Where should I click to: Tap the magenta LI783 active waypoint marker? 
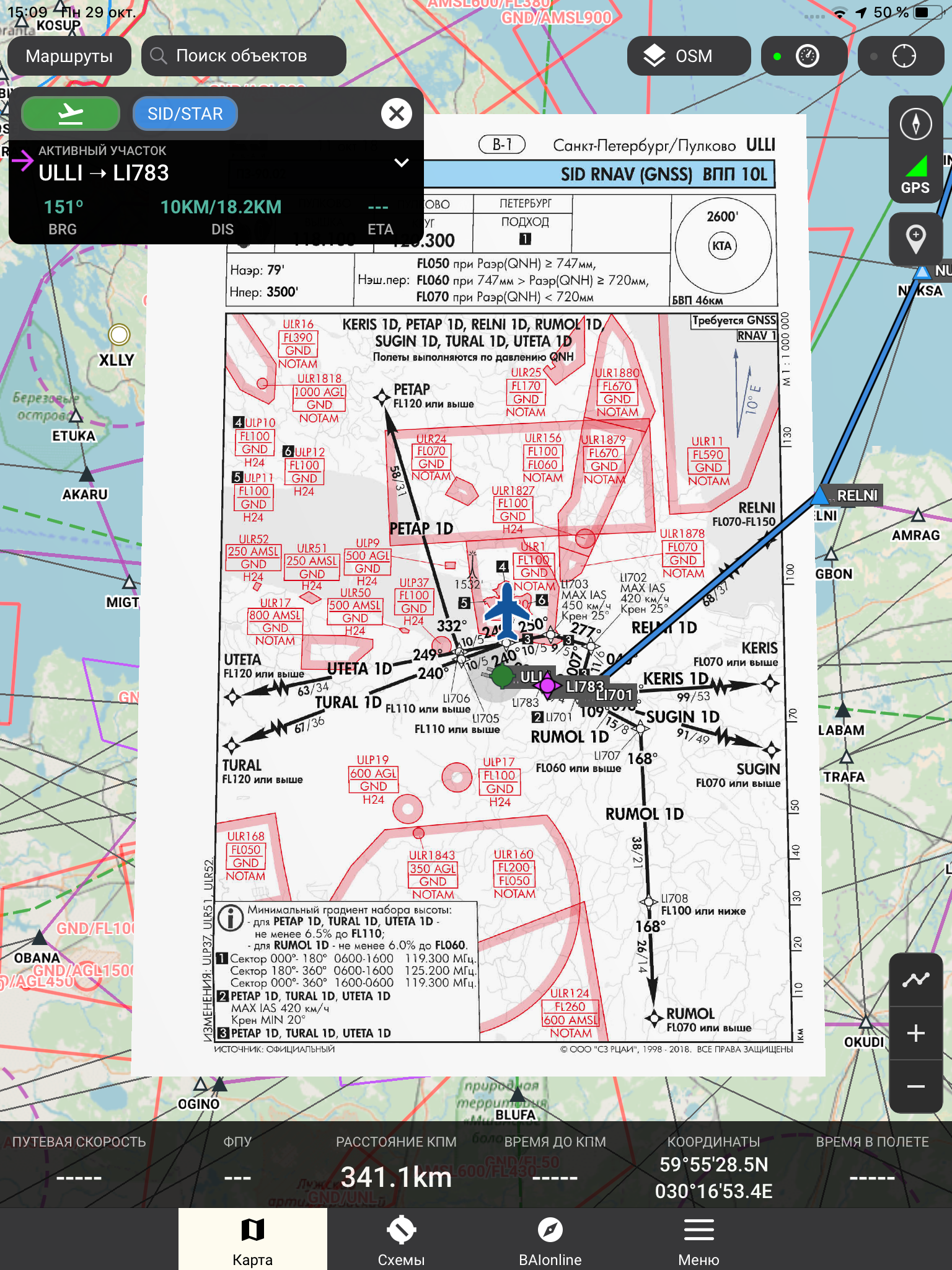tap(547, 685)
